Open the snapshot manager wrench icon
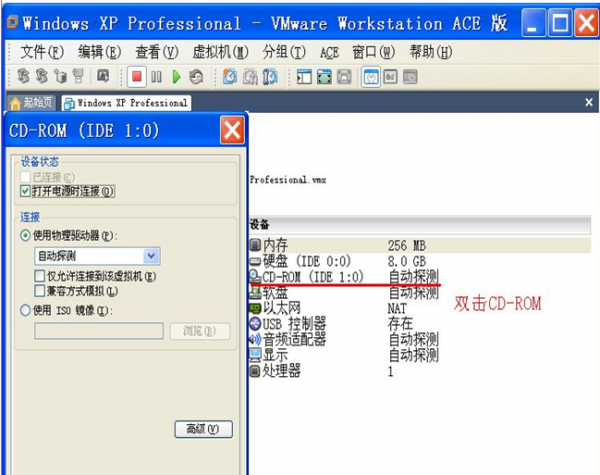Screen dimensions: 600x475 coord(270,77)
